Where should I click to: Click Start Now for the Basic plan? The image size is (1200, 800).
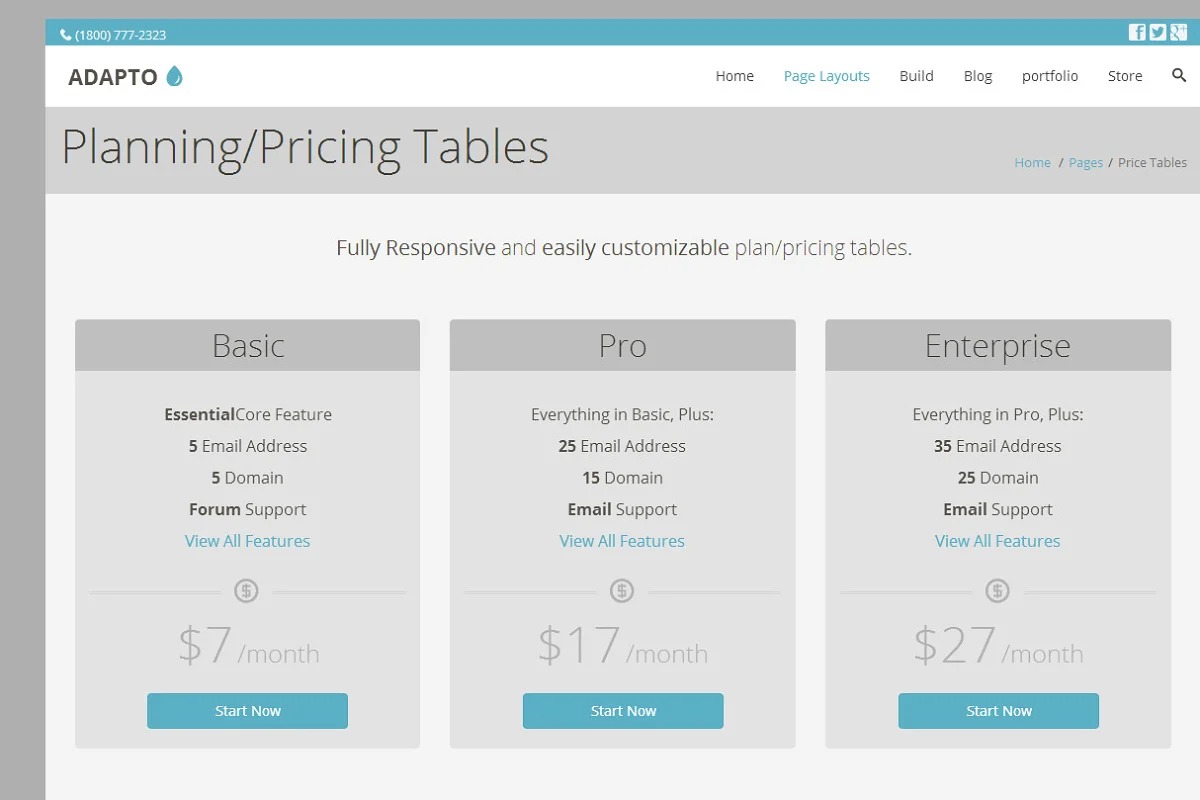[x=247, y=711]
